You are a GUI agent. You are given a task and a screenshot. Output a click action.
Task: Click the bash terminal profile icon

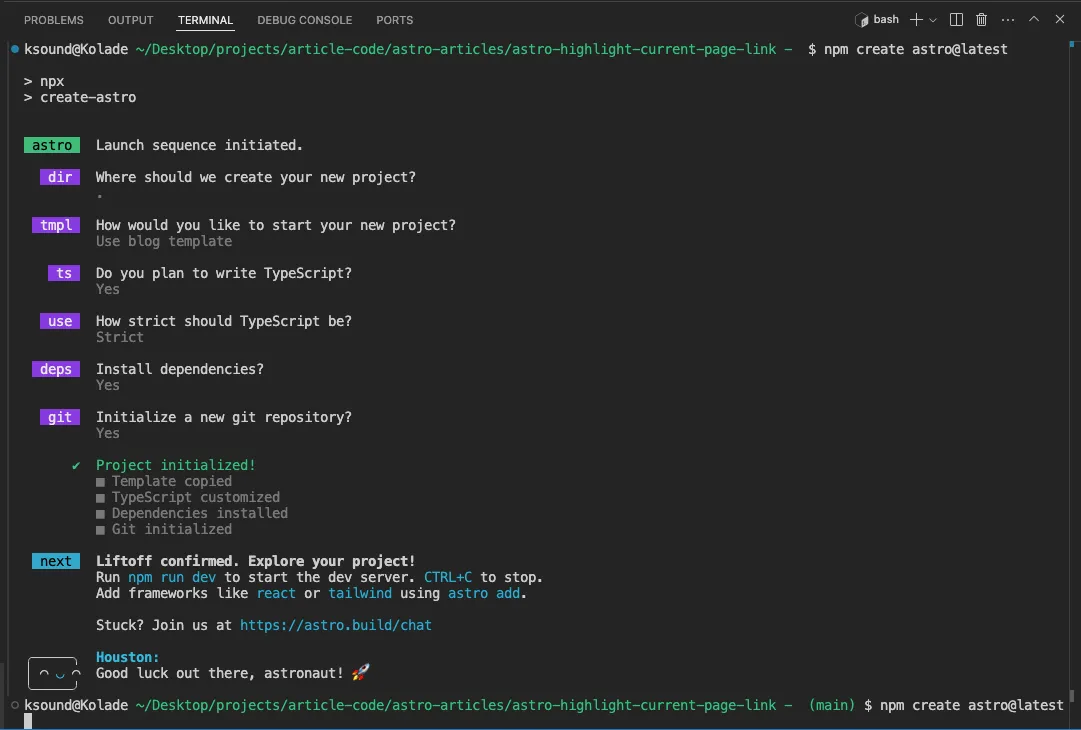point(863,20)
